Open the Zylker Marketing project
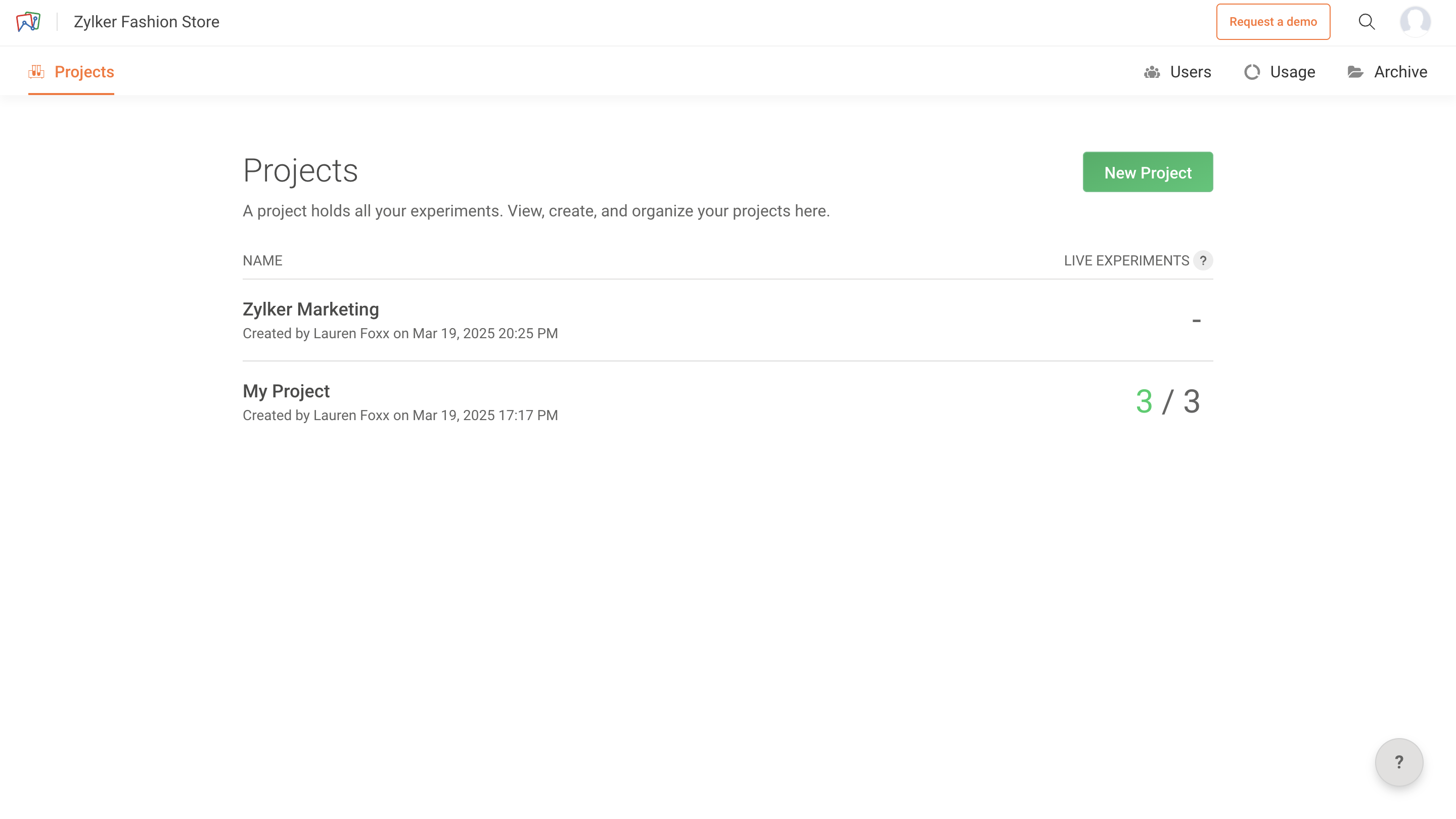Viewport: 1456px width, 819px height. [310, 309]
